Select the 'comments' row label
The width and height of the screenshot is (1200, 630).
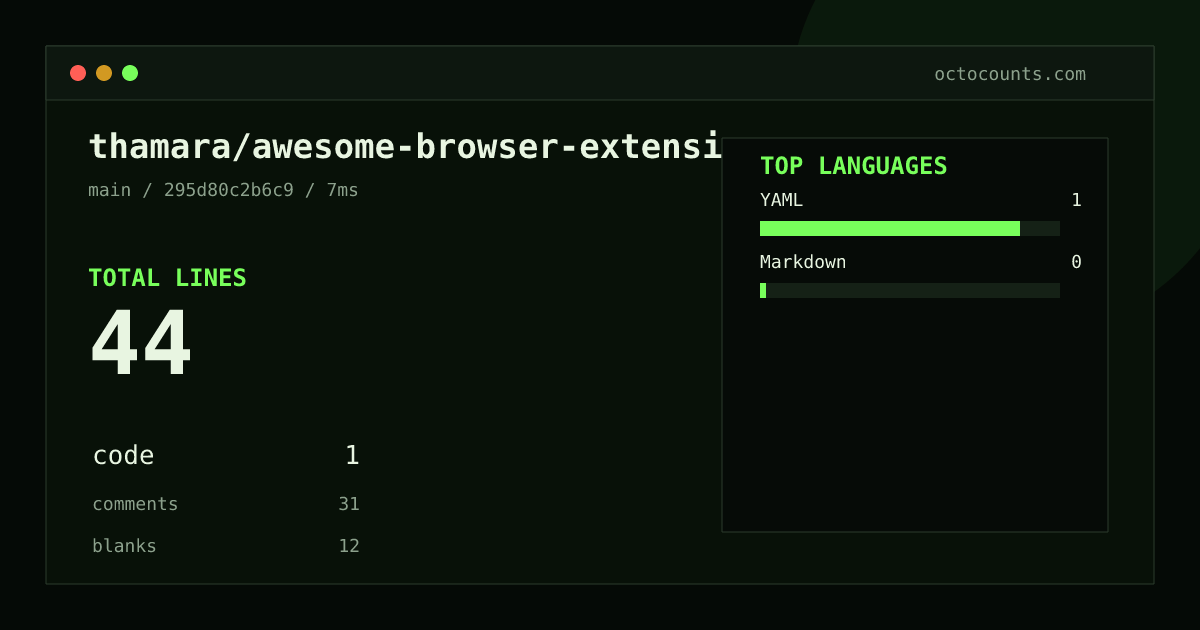[x=135, y=504]
